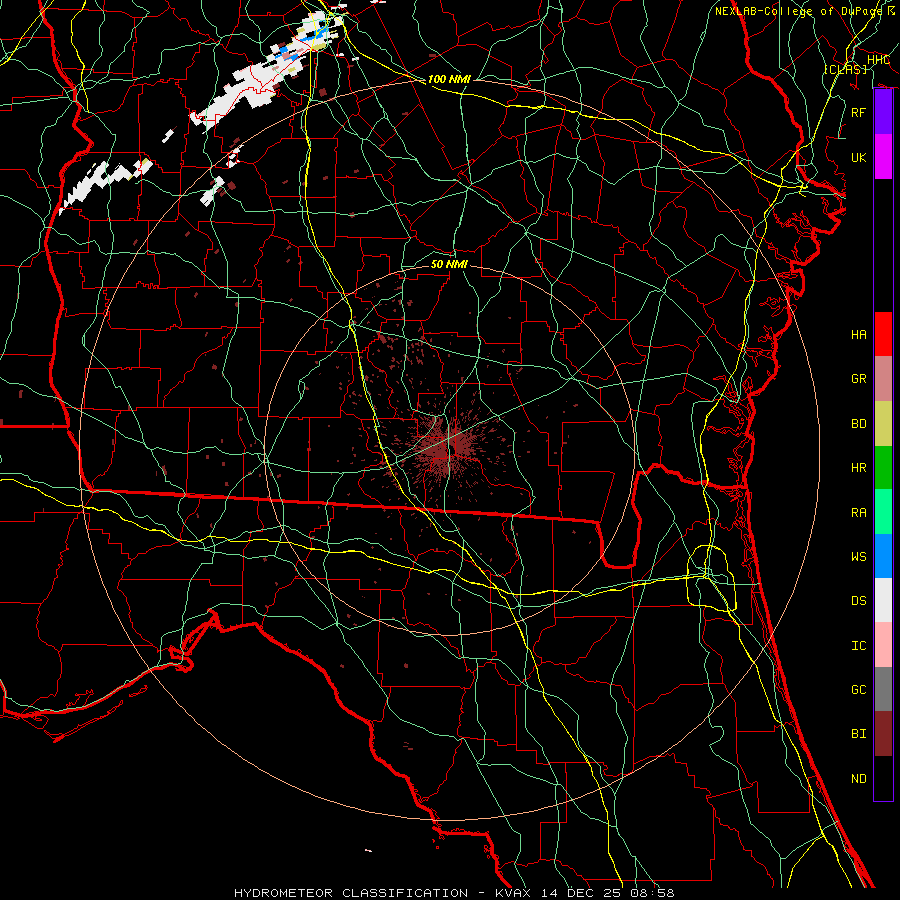Click the HA legend label

[858, 334]
